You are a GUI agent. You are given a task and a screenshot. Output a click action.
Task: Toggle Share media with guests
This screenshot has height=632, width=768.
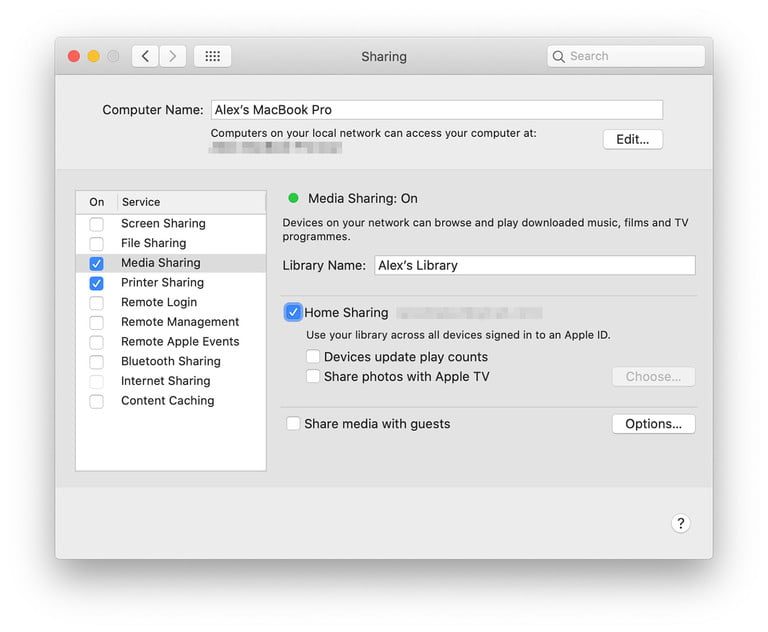click(x=293, y=424)
